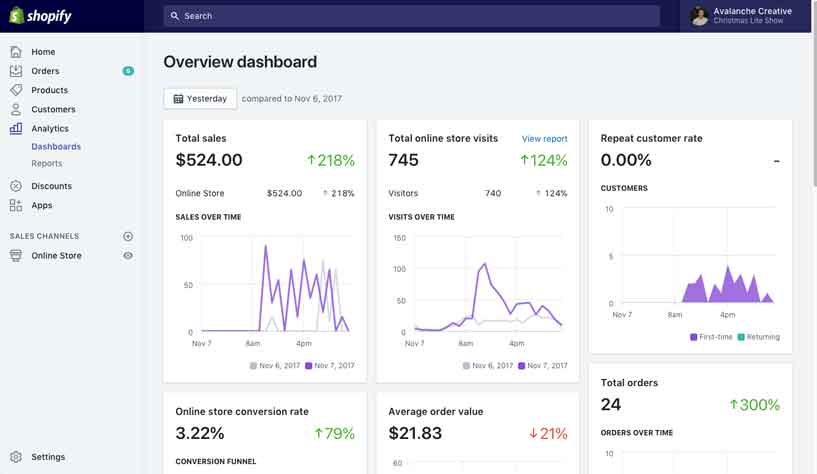Viewport: 817px width, 474px height.
Task: Open the Yesterday date range picker
Action: pyautogui.click(x=200, y=98)
